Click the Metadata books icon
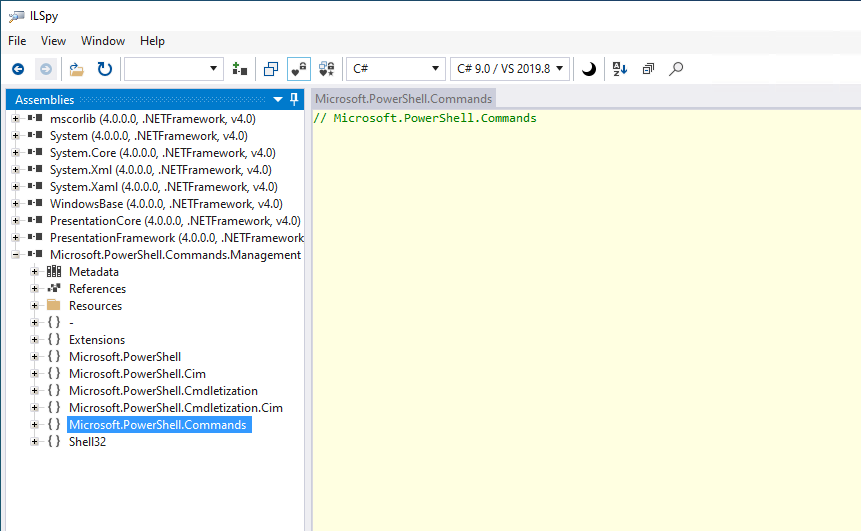The height and width of the screenshot is (531, 861). [x=54, y=271]
